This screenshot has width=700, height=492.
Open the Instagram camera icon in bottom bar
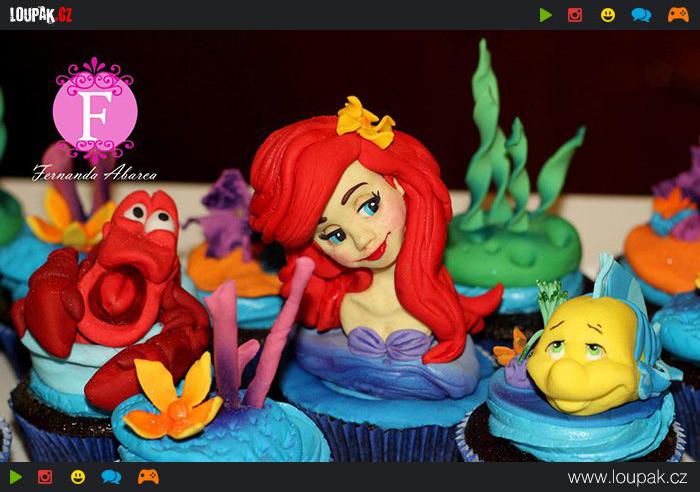pos(45,477)
